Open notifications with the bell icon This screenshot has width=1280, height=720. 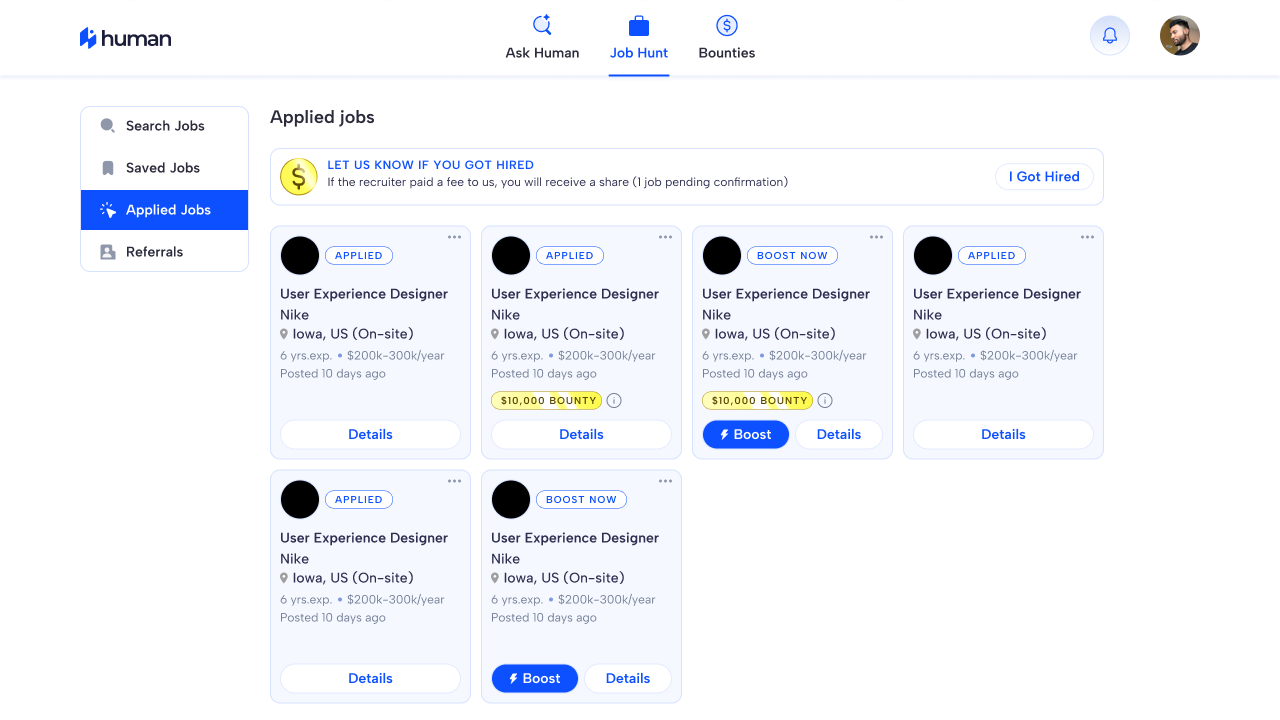(1110, 36)
